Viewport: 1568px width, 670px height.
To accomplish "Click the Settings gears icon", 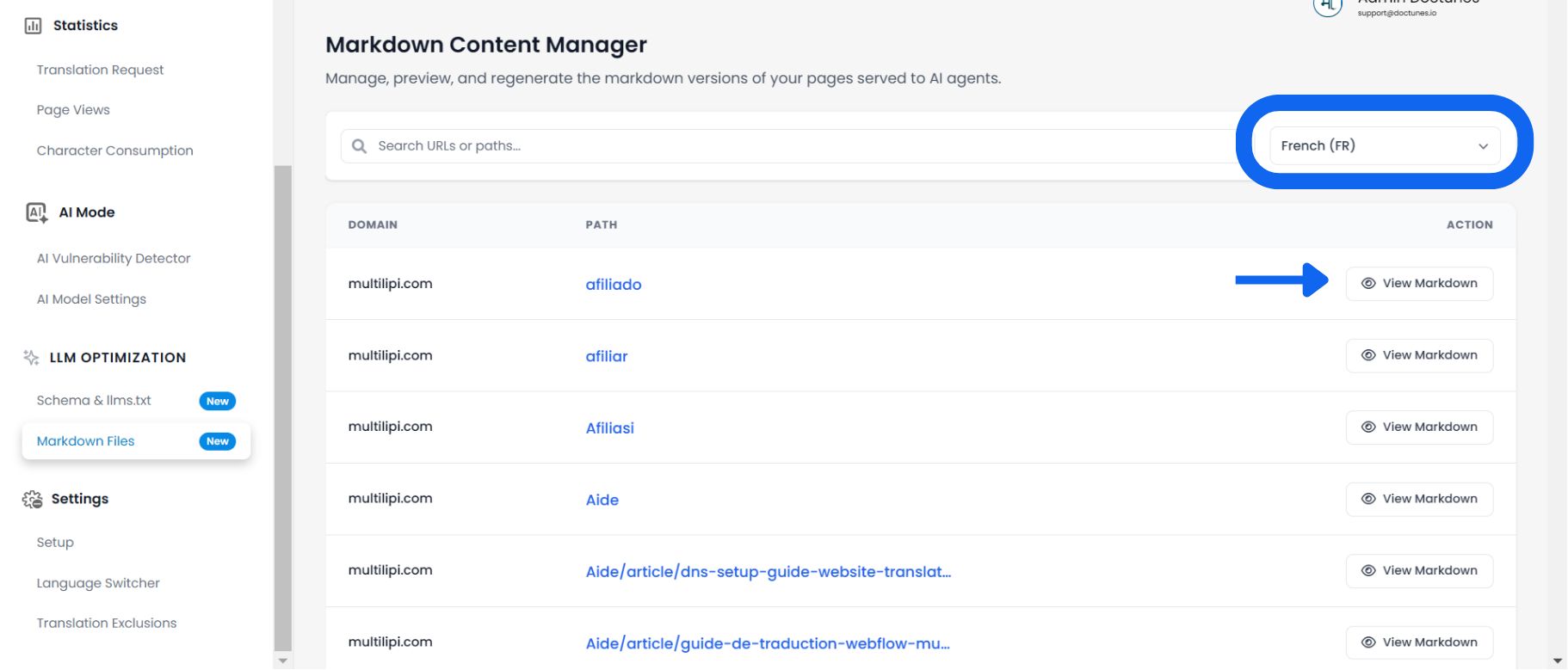I will 33,499.
